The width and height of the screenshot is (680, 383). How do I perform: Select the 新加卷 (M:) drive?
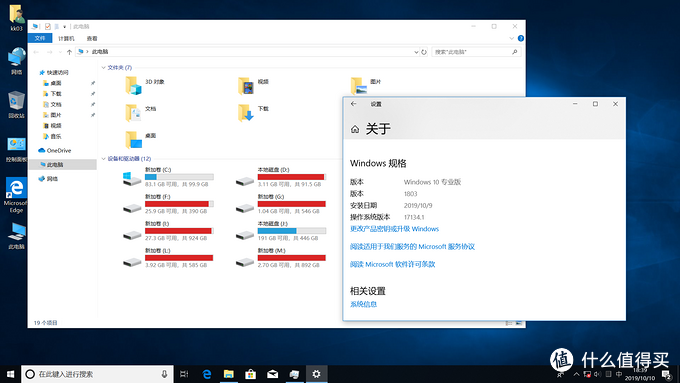point(281,258)
